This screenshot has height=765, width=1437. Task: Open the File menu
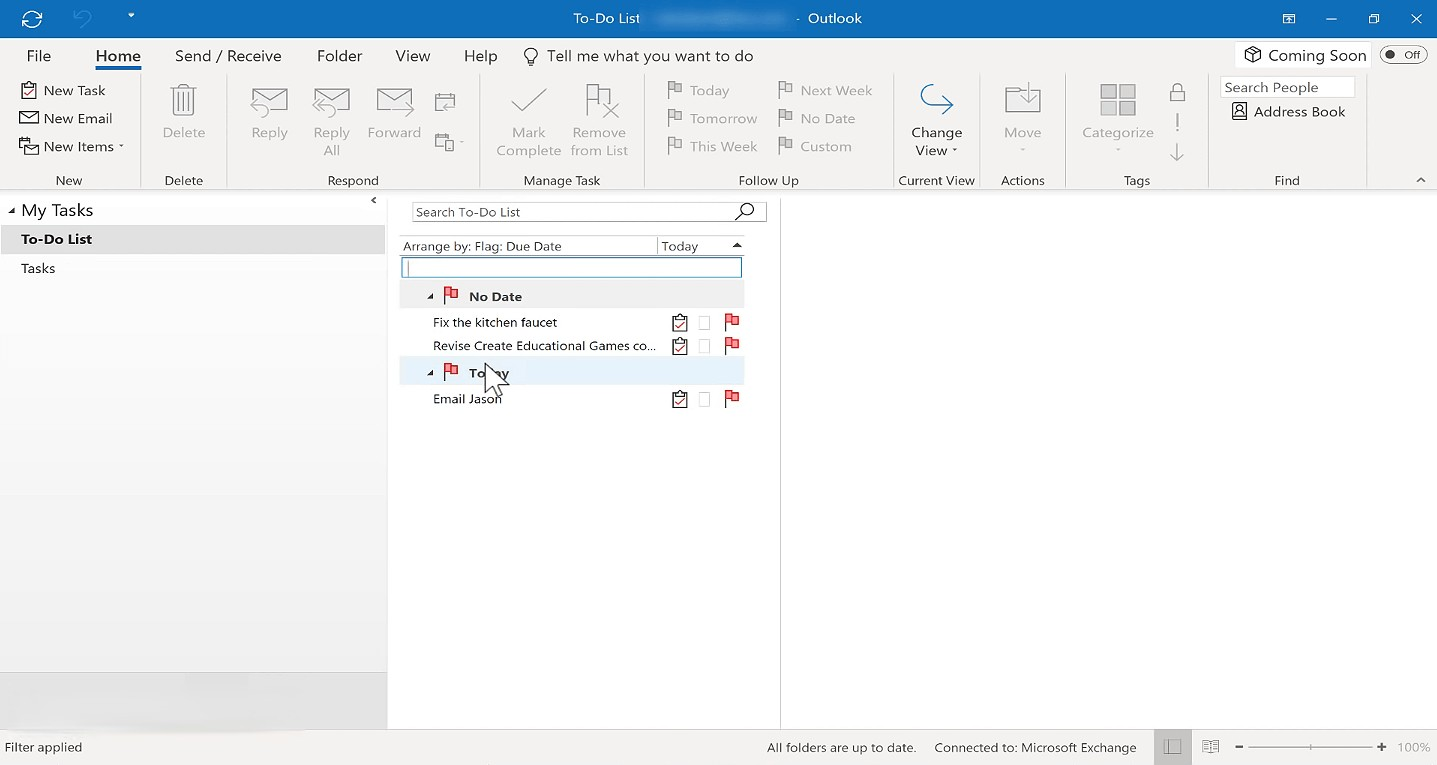39,56
